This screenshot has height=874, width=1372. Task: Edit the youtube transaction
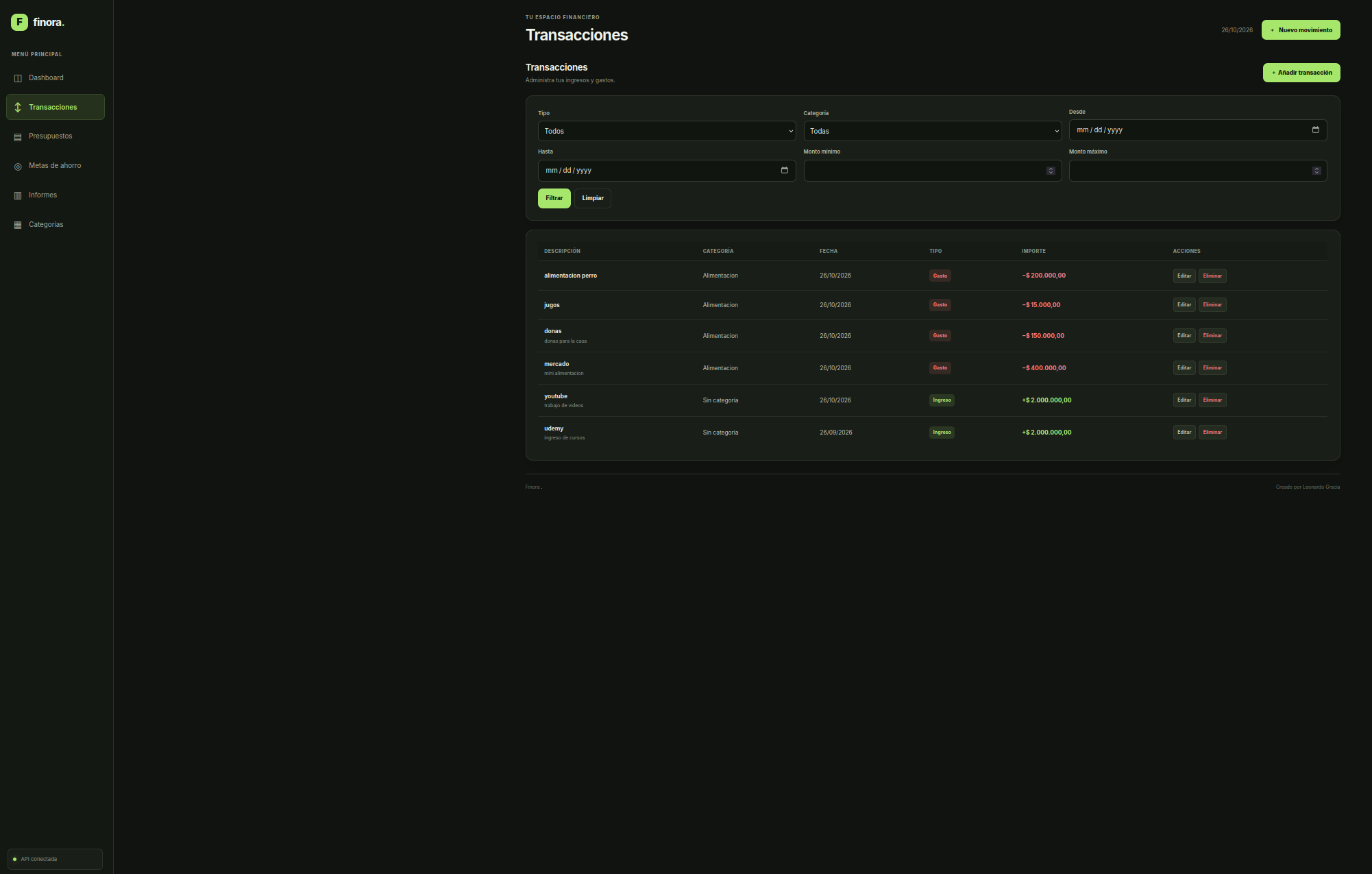[x=1184, y=400]
